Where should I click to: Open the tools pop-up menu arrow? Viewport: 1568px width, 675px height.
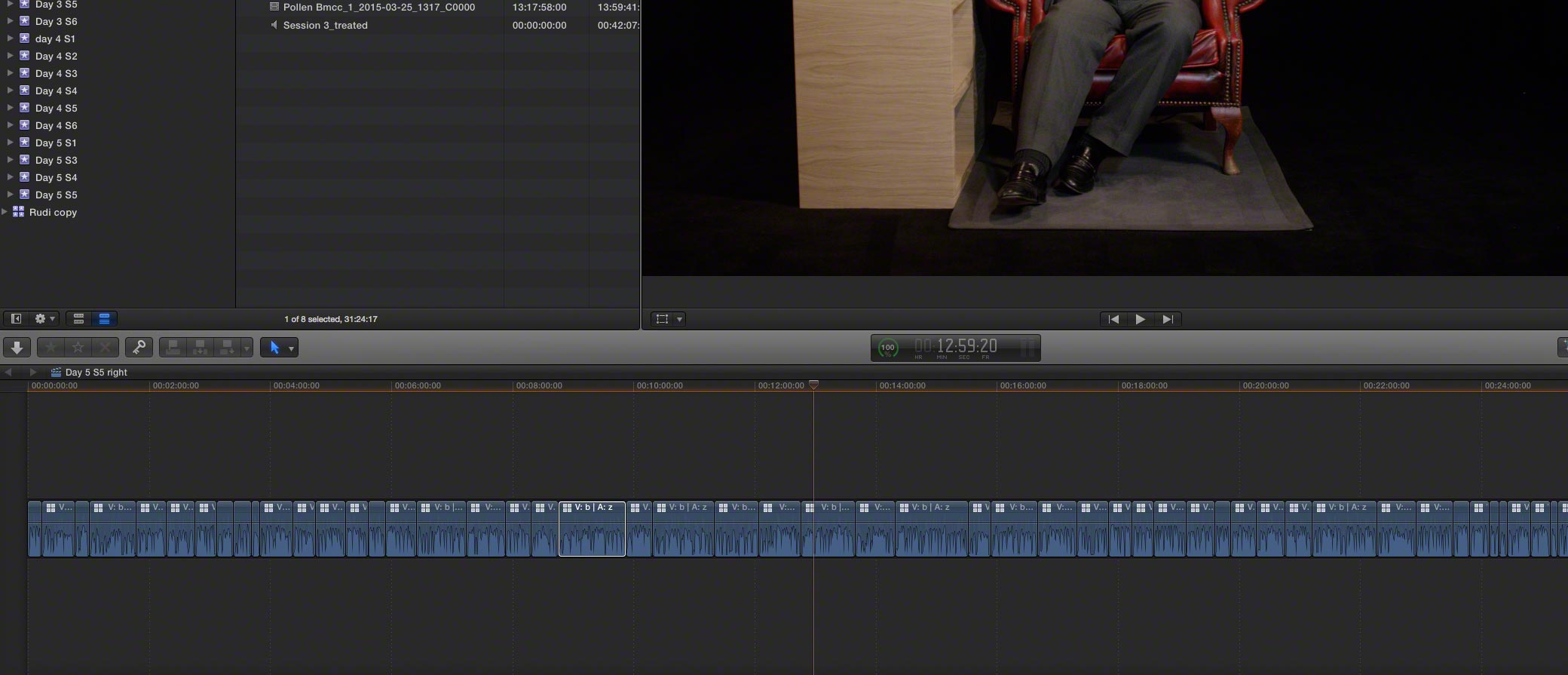[292, 348]
